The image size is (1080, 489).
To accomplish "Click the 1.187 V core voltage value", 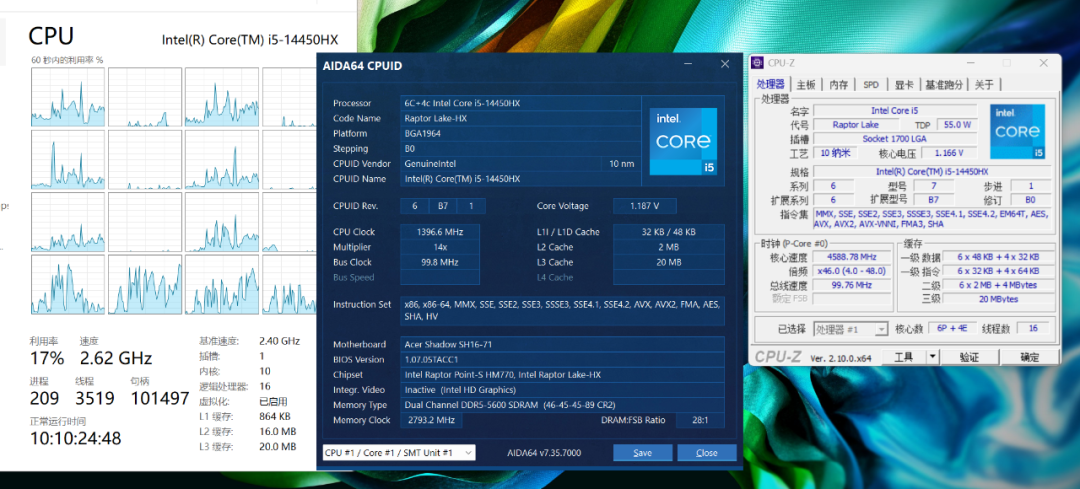I will (x=644, y=205).
